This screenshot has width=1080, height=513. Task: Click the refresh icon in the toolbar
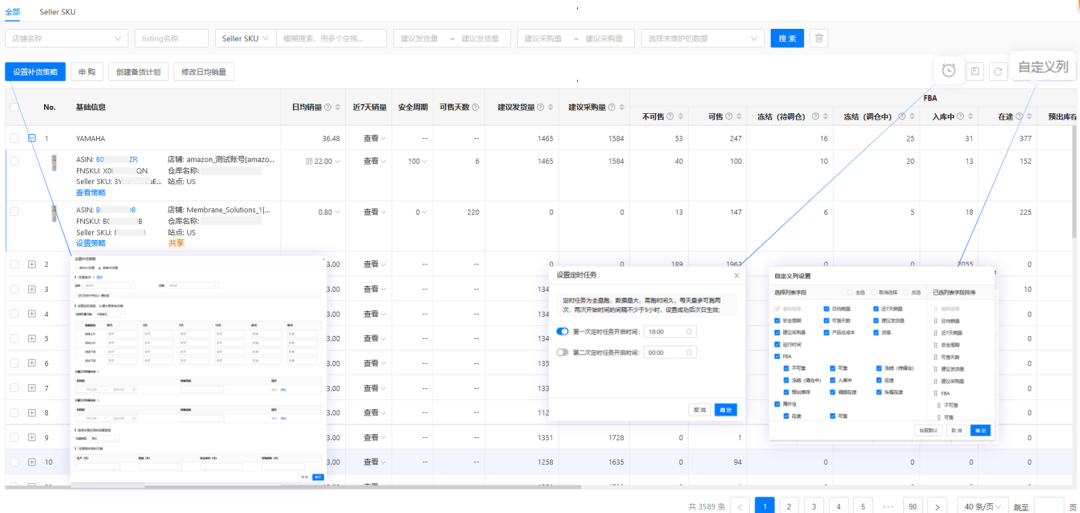(997, 71)
